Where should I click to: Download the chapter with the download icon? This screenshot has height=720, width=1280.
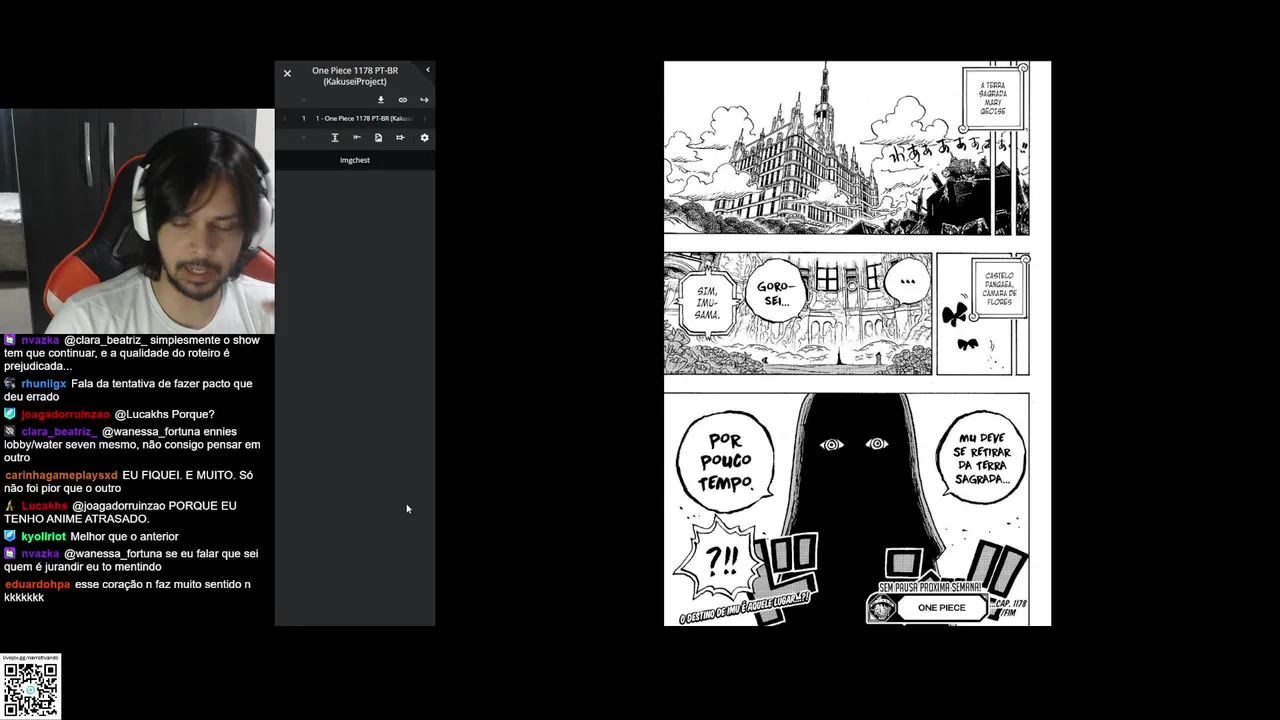point(381,100)
